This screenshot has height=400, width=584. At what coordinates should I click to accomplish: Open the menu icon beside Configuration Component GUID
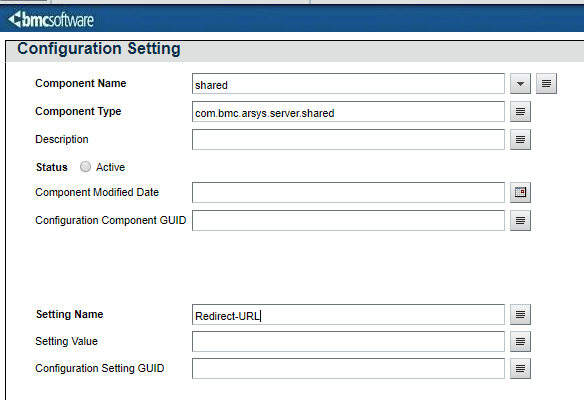point(520,220)
